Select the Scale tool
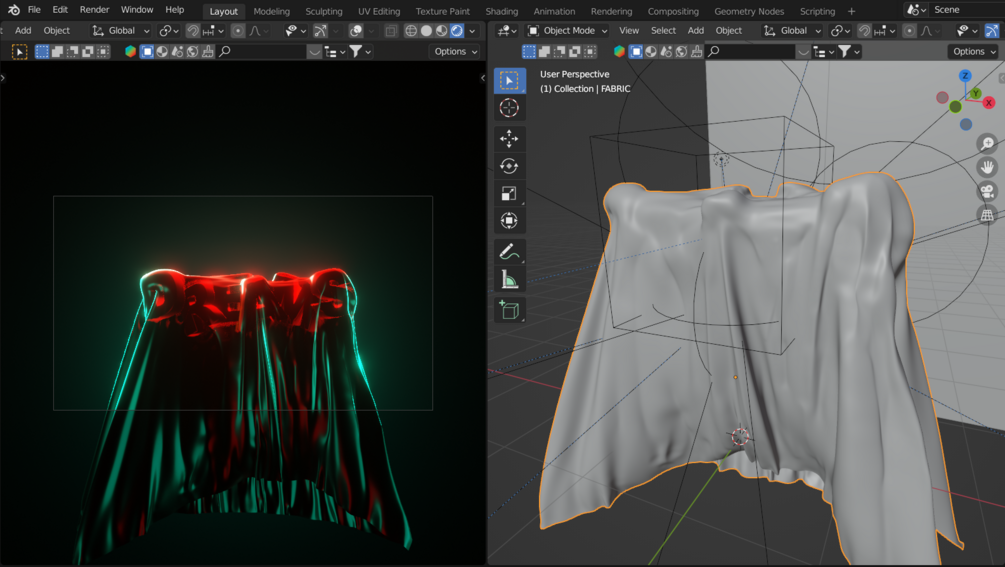 coord(509,194)
